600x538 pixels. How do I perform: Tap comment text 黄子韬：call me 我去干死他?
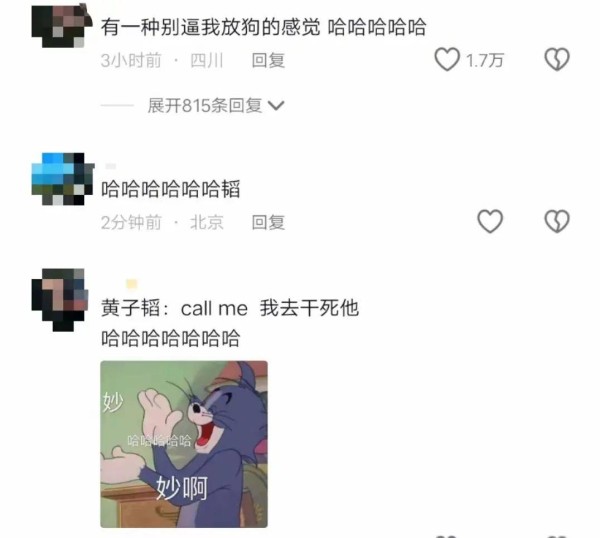coord(230,308)
